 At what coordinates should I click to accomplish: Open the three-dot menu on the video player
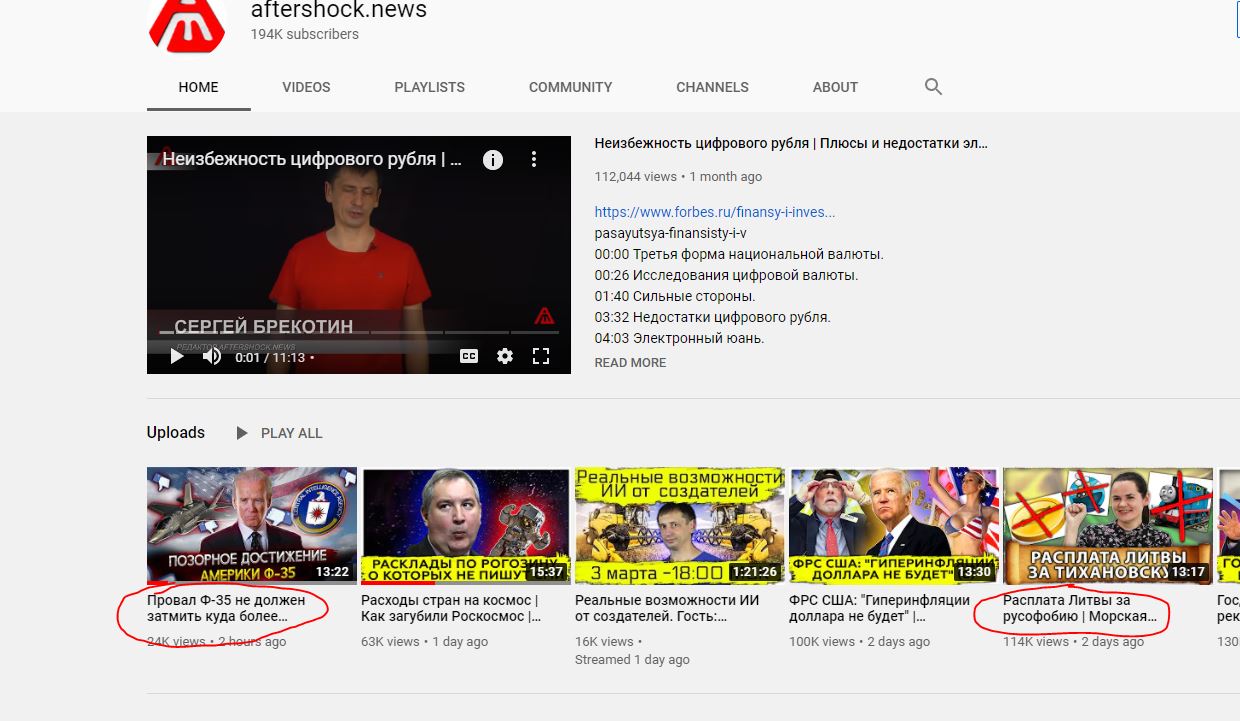(x=534, y=159)
